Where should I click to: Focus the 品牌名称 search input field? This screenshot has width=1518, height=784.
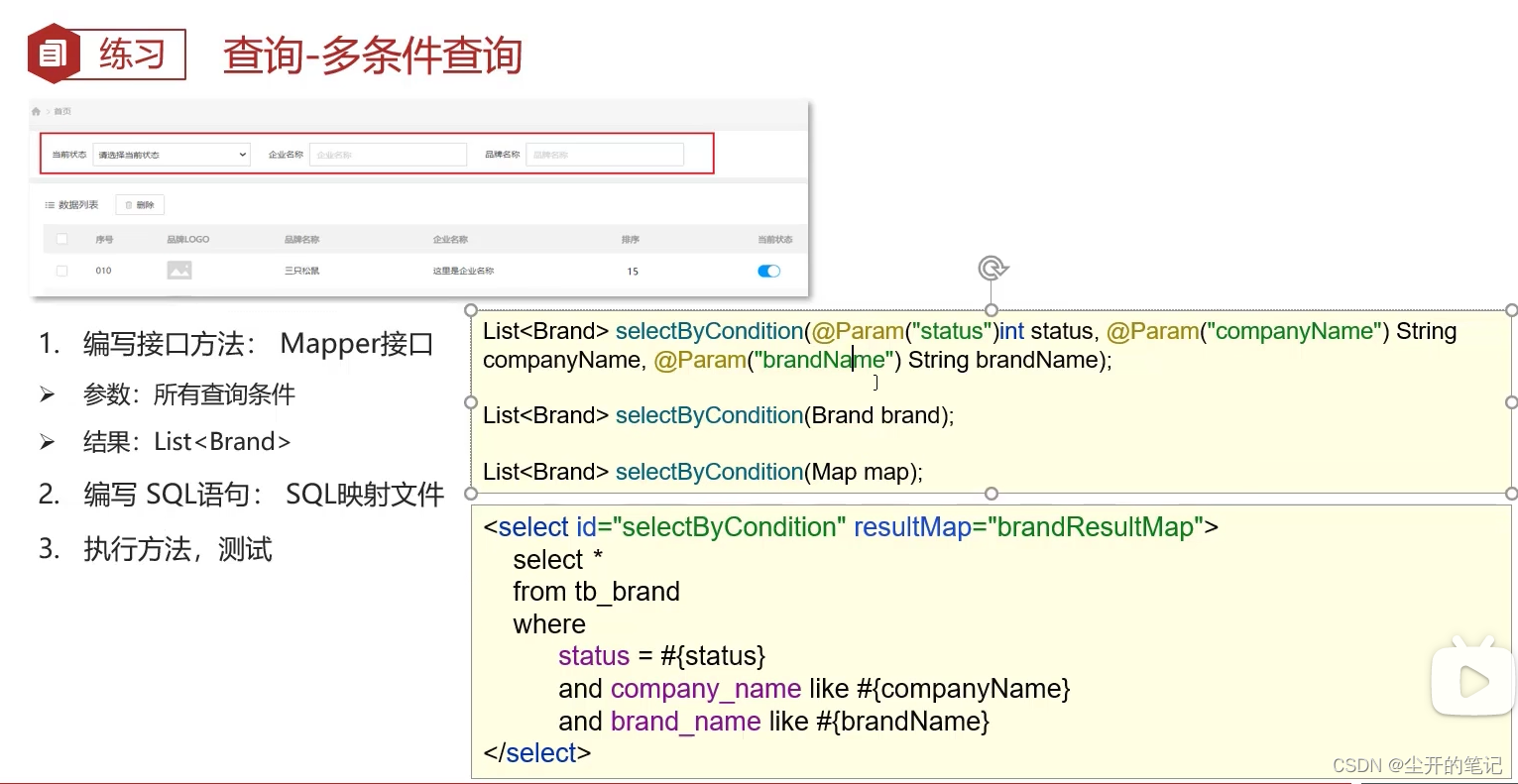[x=605, y=155]
